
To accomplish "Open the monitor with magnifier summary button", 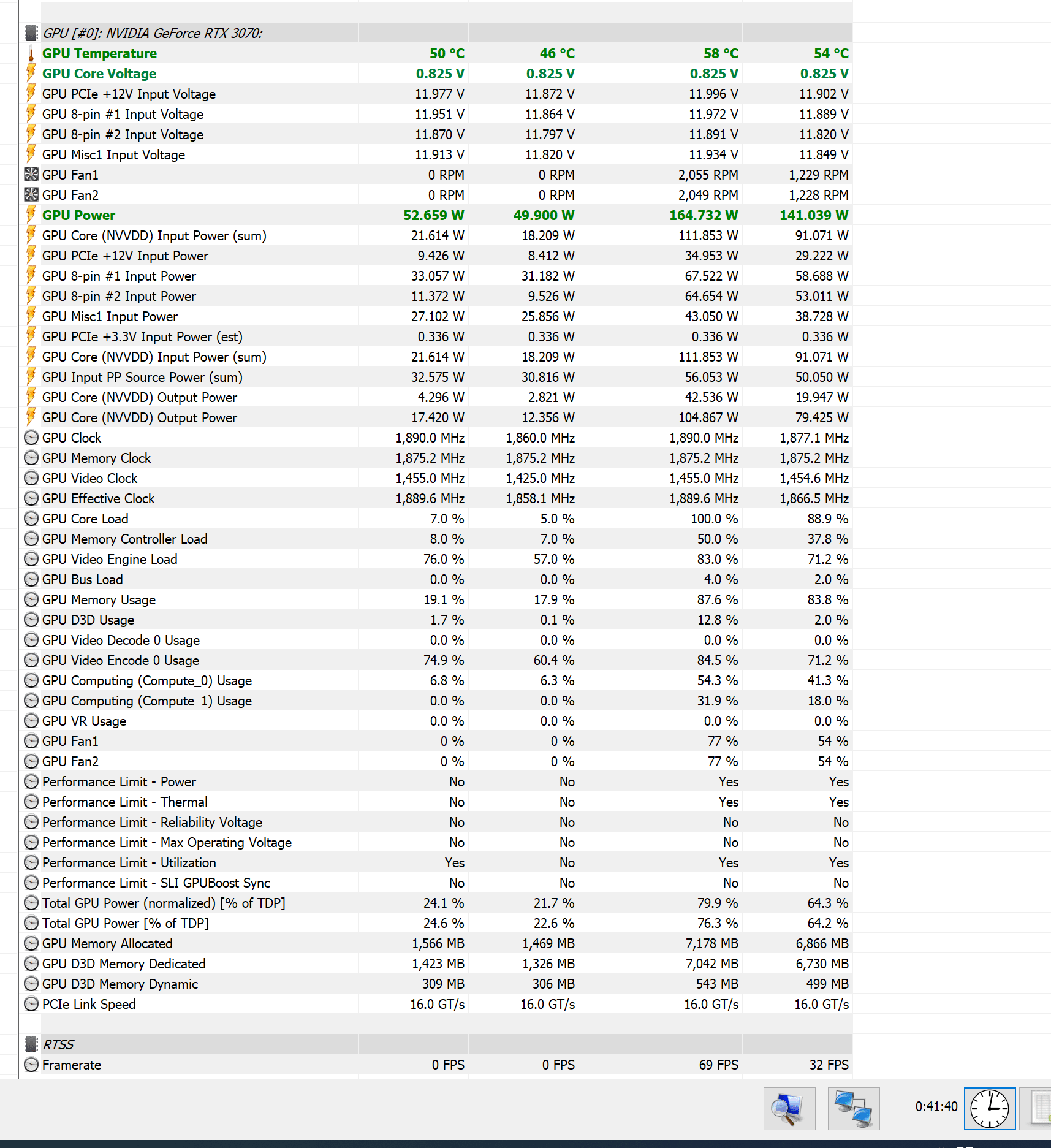I will click(789, 1109).
